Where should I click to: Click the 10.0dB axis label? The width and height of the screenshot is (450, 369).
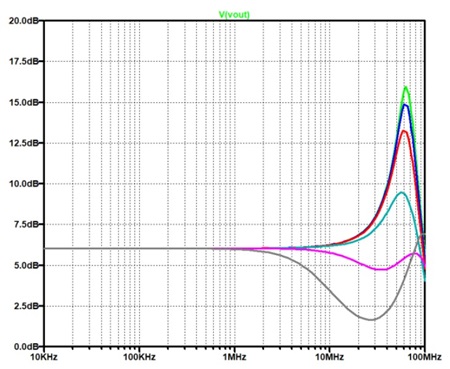click(x=24, y=184)
